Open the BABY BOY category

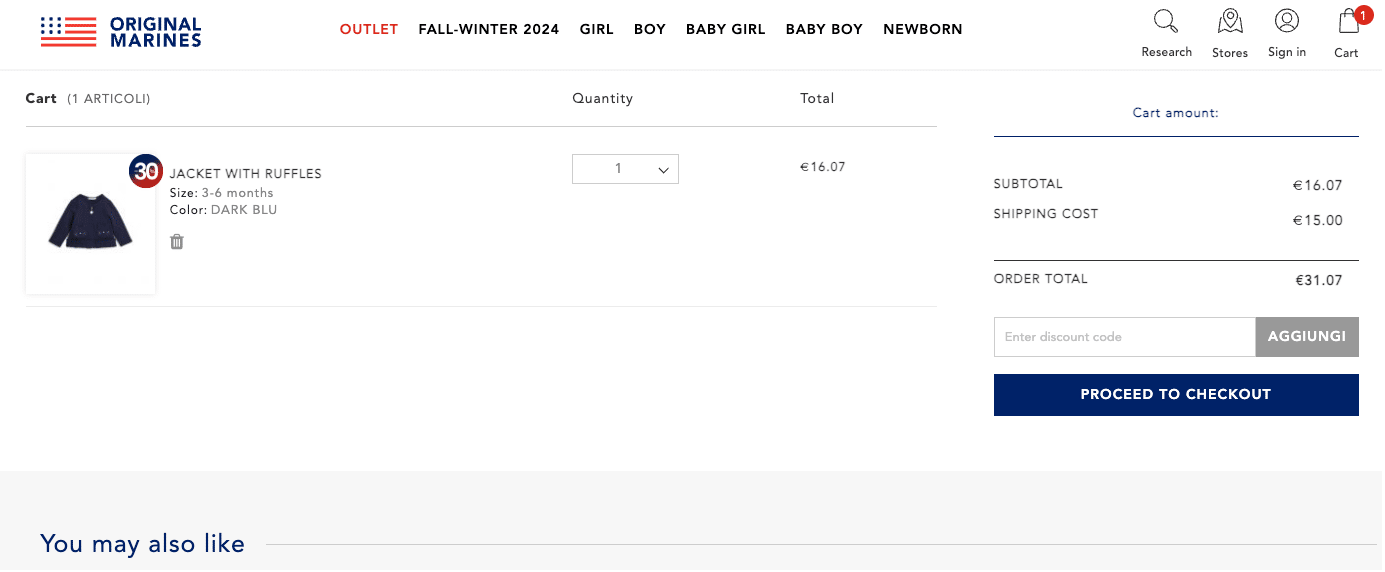click(x=824, y=29)
